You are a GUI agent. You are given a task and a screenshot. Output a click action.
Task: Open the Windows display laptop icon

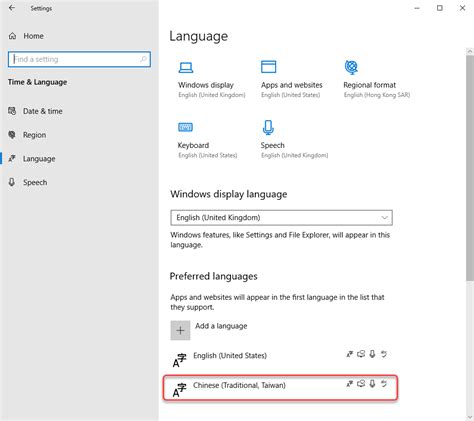(x=186, y=67)
